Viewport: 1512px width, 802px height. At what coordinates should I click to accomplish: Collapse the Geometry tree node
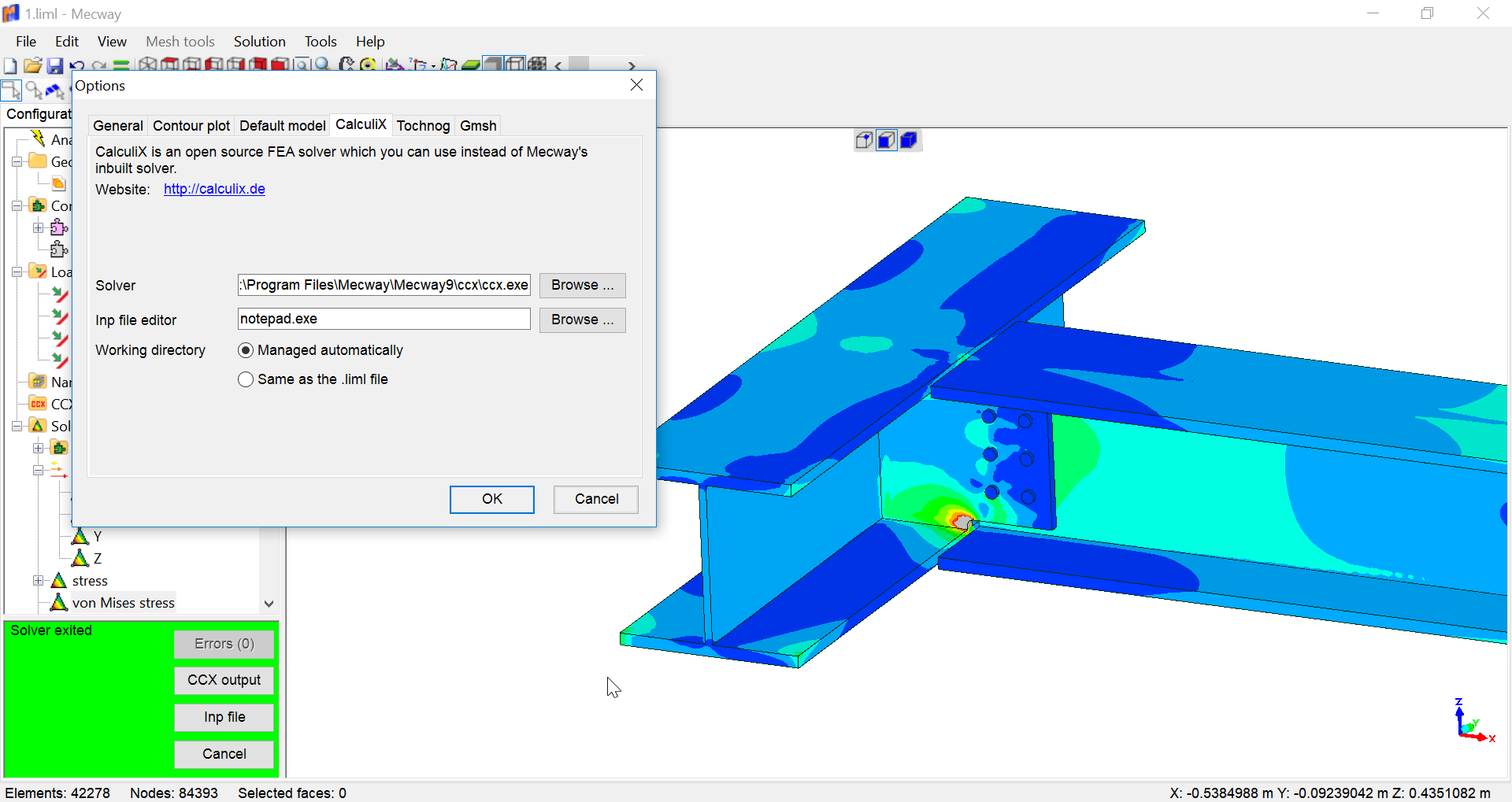(x=17, y=161)
